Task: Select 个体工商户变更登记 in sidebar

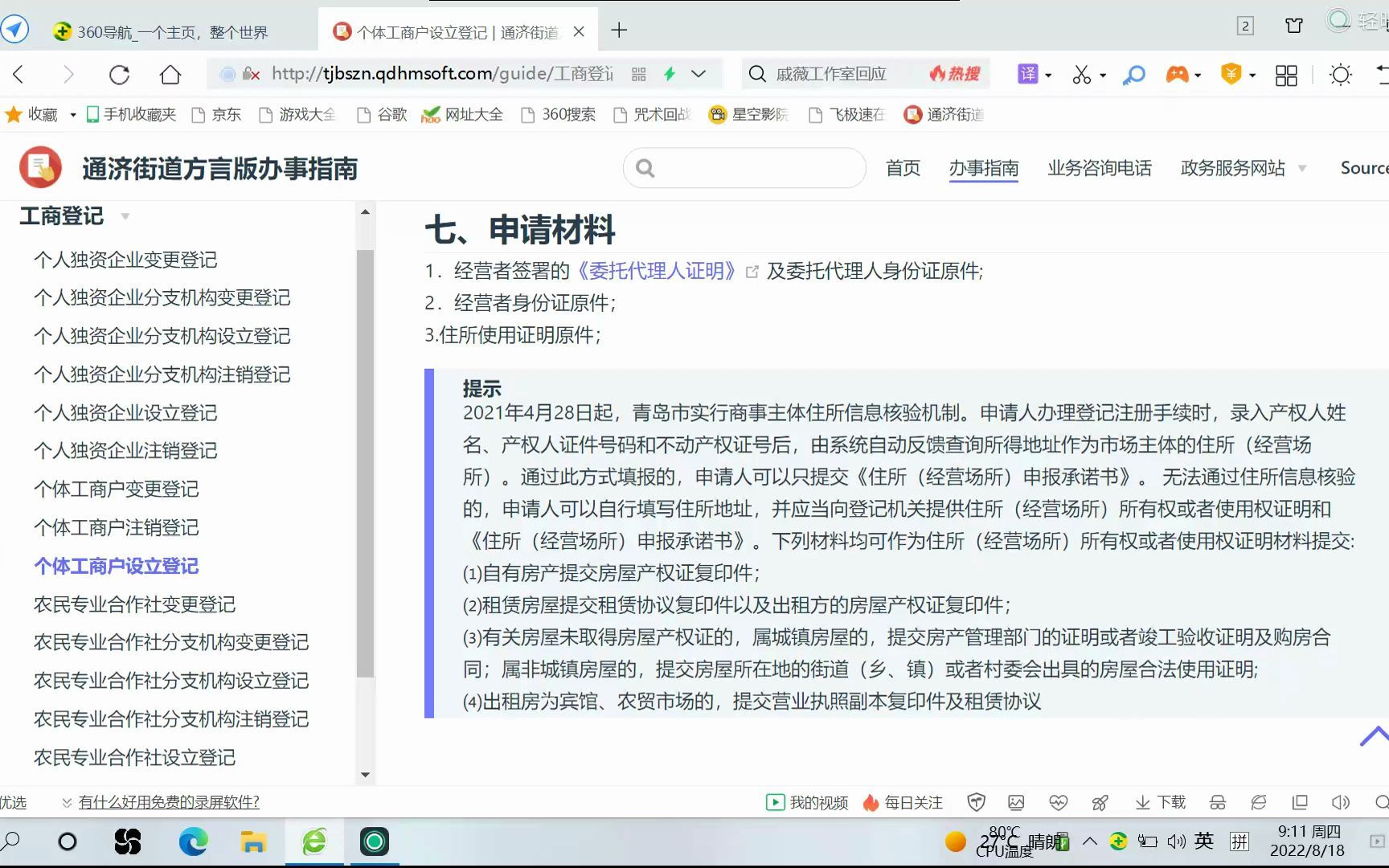Action: point(117,489)
